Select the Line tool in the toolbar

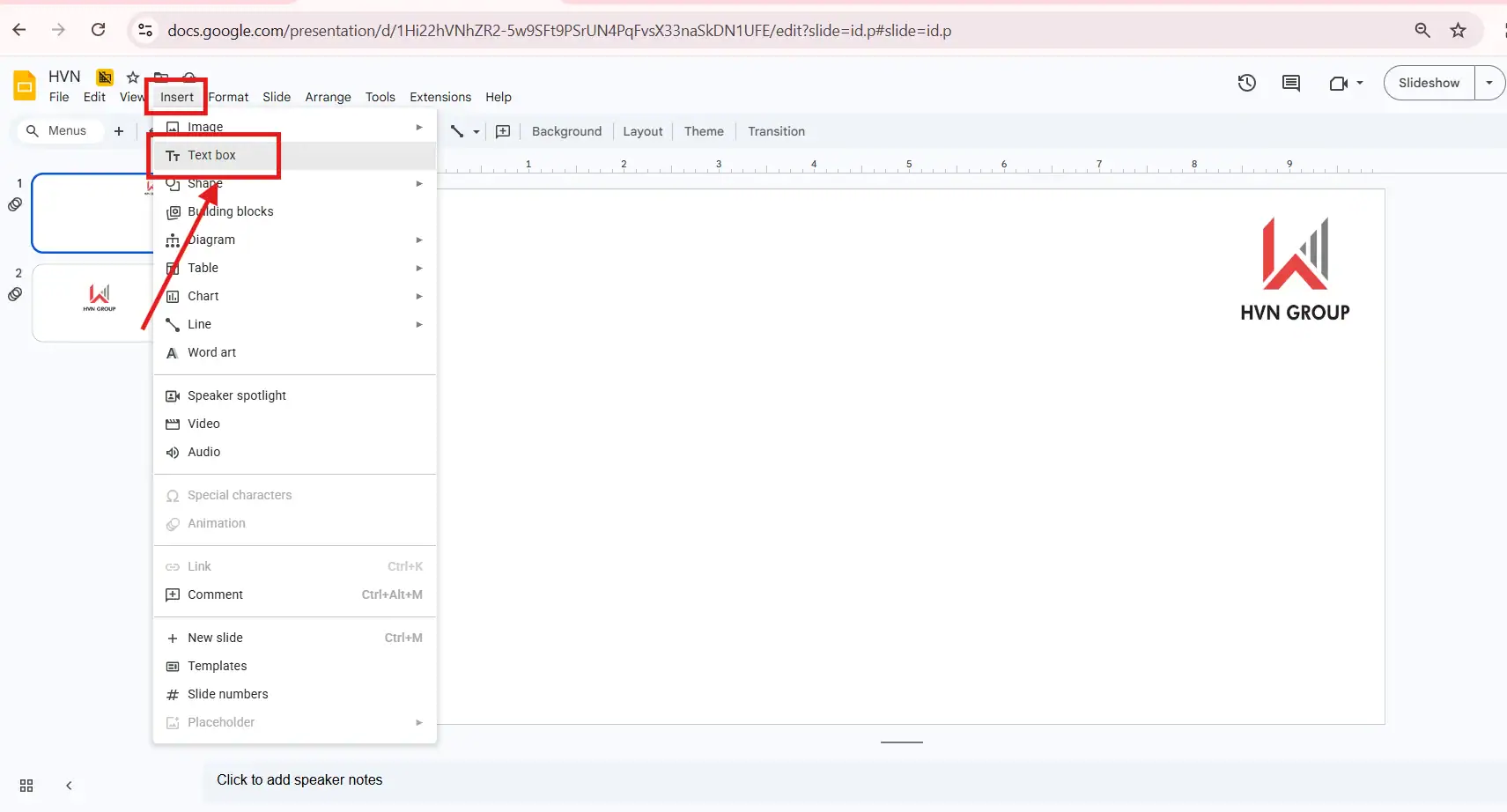click(457, 131)
